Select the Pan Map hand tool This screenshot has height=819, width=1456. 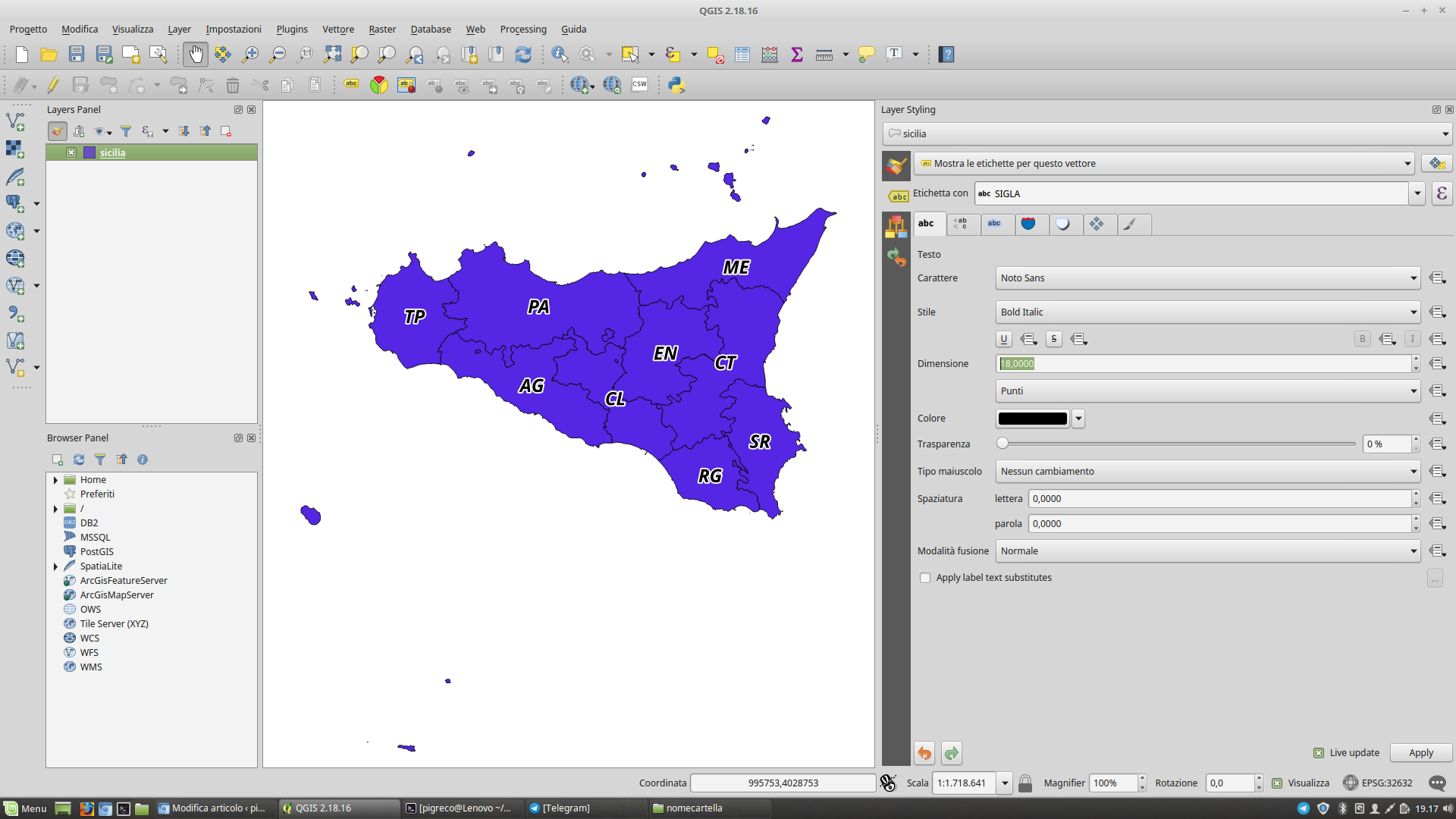(x=196, y=55)
